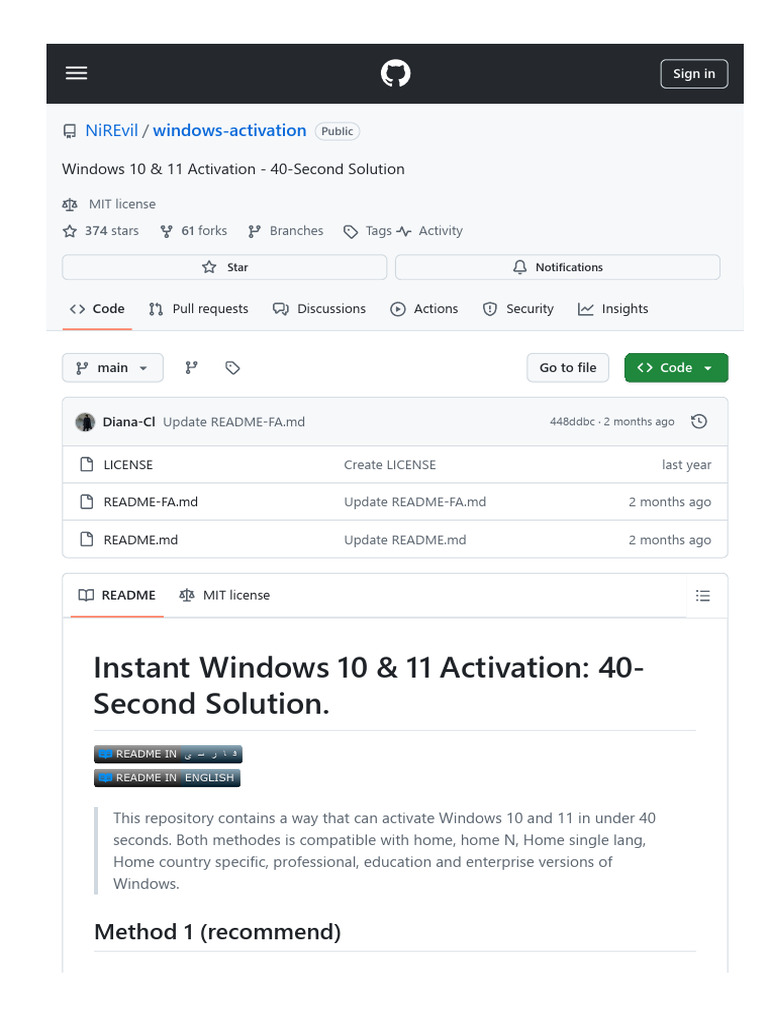The image size is (768, 1024).
Task: Star the windows-activation repository
Action: click(x=224, y=267)
